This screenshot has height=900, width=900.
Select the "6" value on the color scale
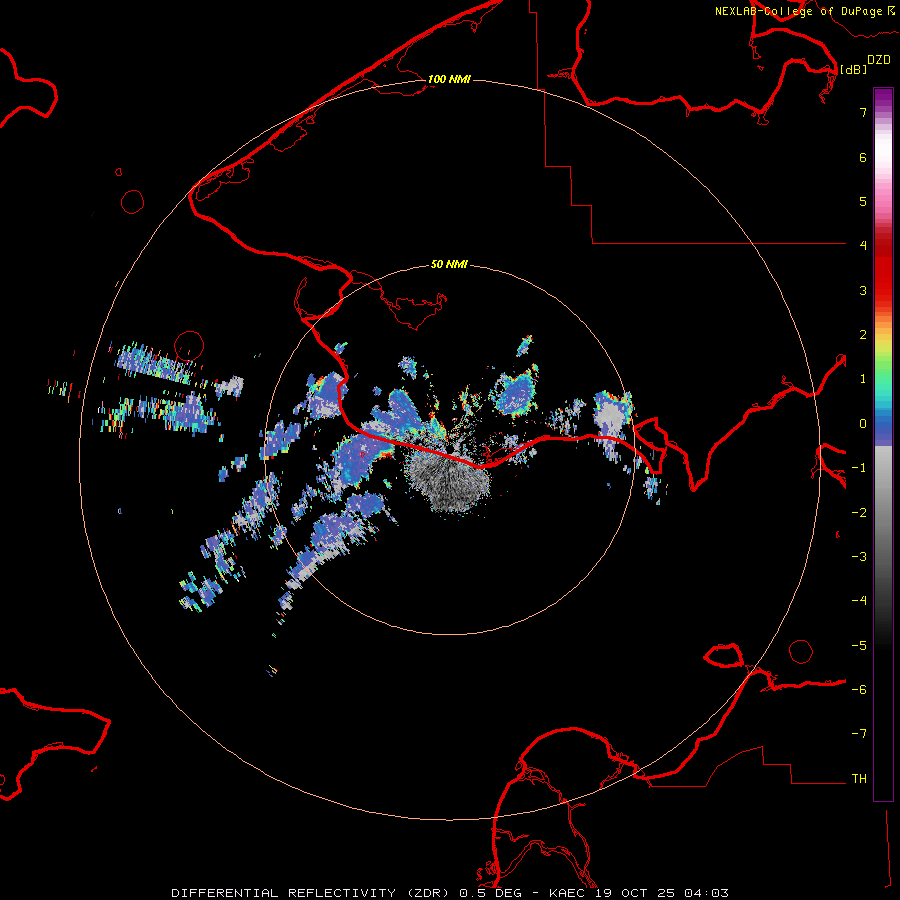coord(863,157)
